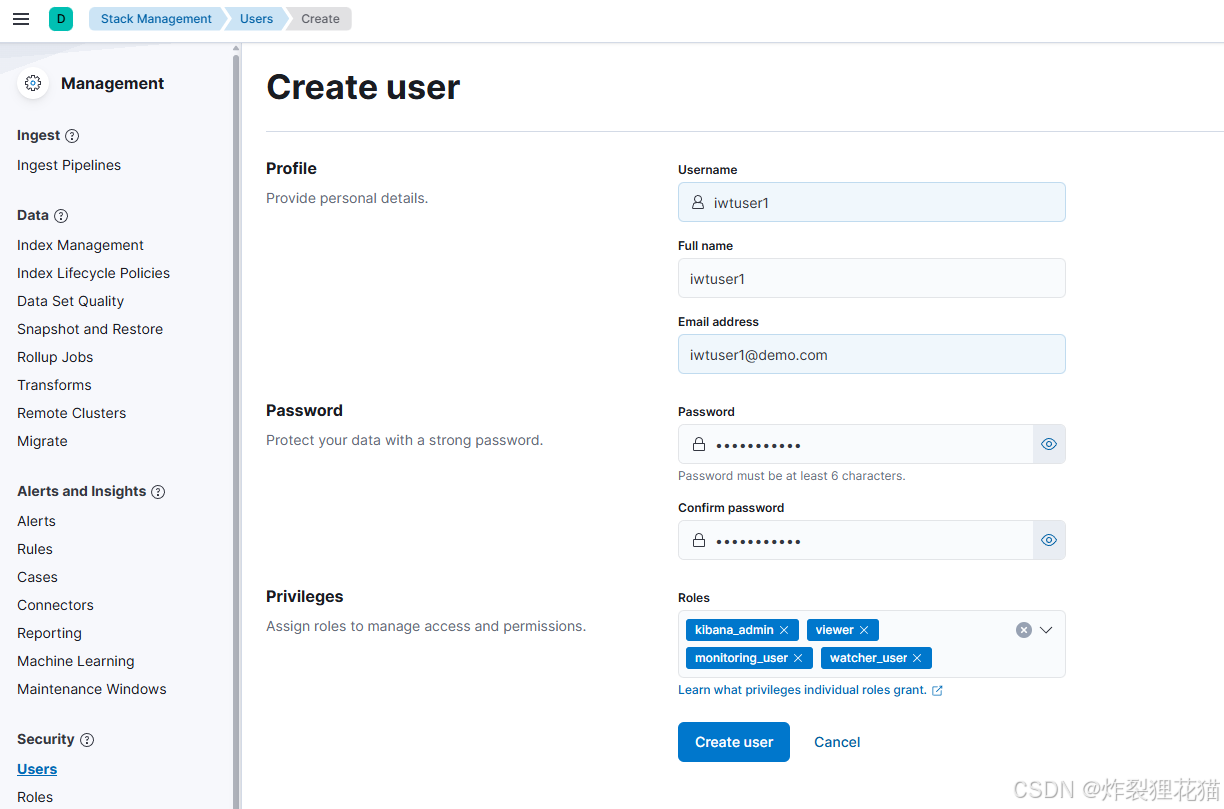1224x809 pixels.
Task: Open Maintenance Windows in sidebar
Action: pos(91,689)
